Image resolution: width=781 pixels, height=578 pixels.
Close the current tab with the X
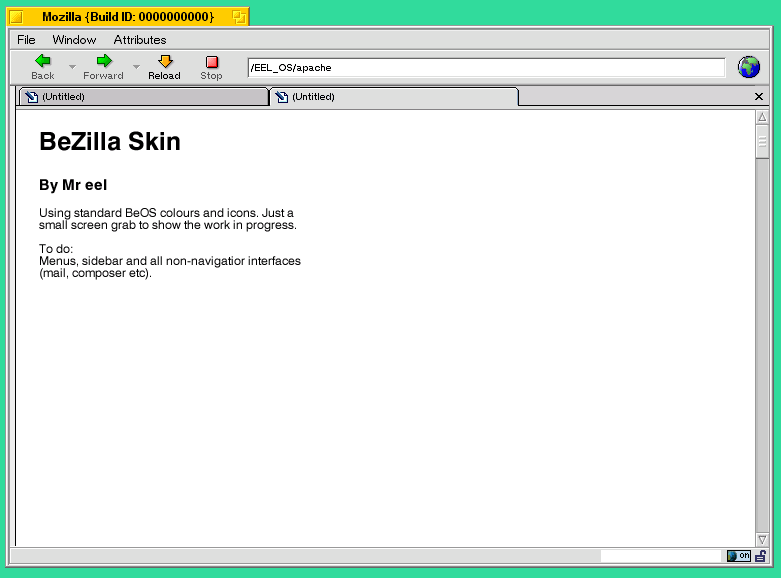coord(759,97)
